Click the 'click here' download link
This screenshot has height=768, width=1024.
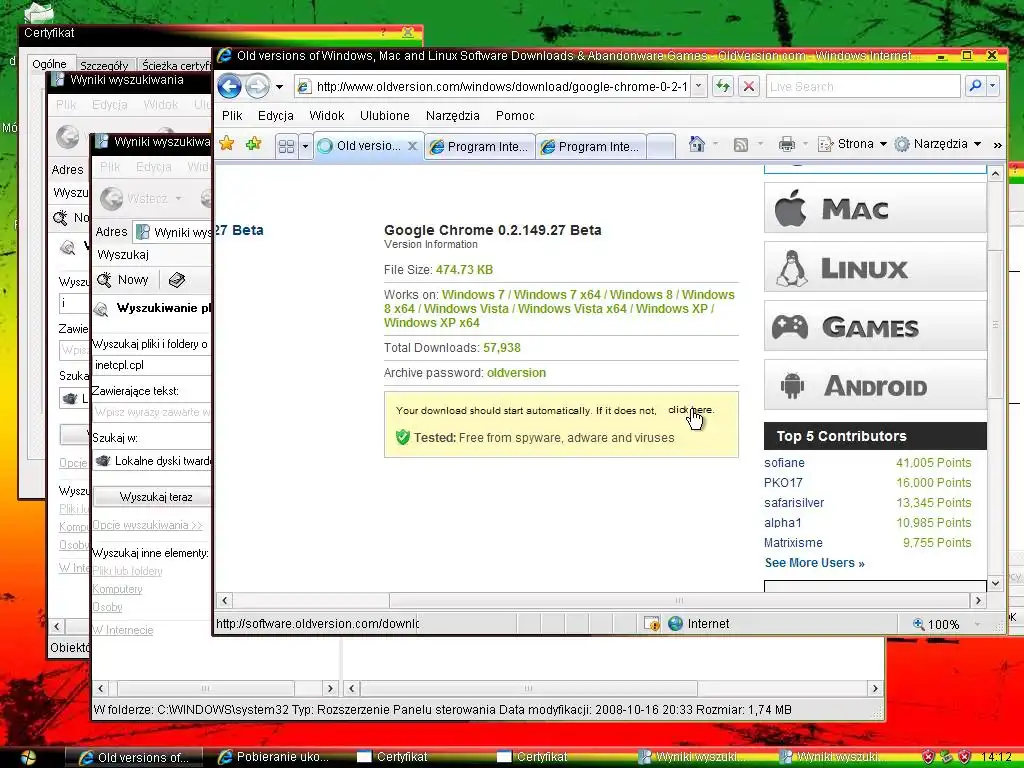pos(690,410)
